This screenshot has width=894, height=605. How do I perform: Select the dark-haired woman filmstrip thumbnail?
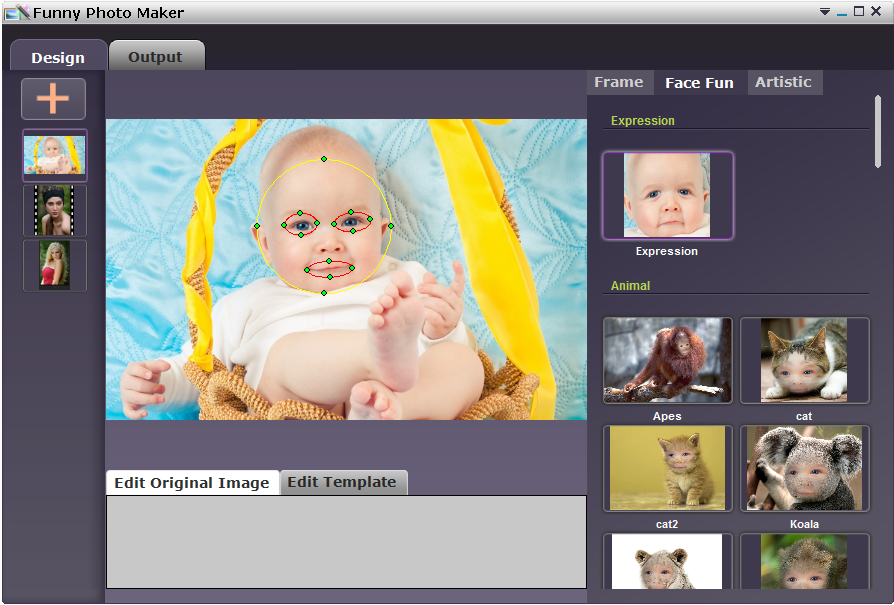coord(55,210)
